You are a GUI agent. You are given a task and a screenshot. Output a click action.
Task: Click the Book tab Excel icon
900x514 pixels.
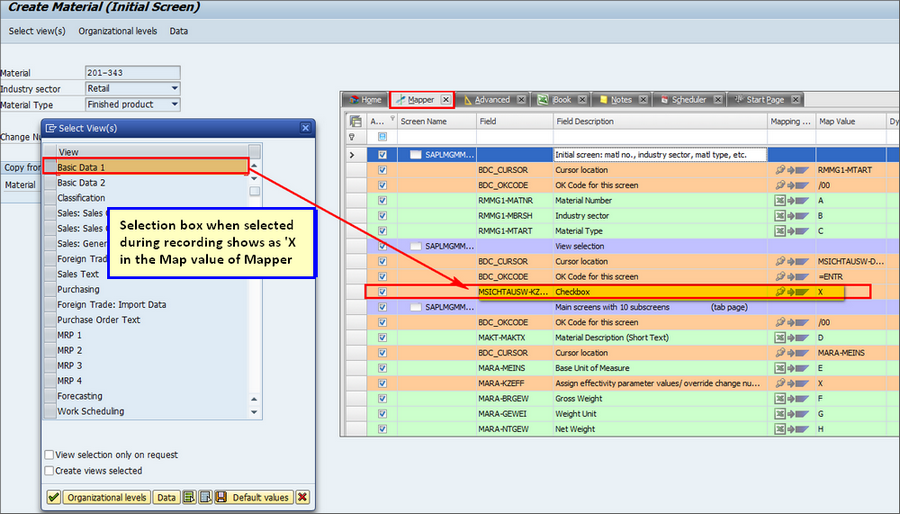(x=542, y=100)
